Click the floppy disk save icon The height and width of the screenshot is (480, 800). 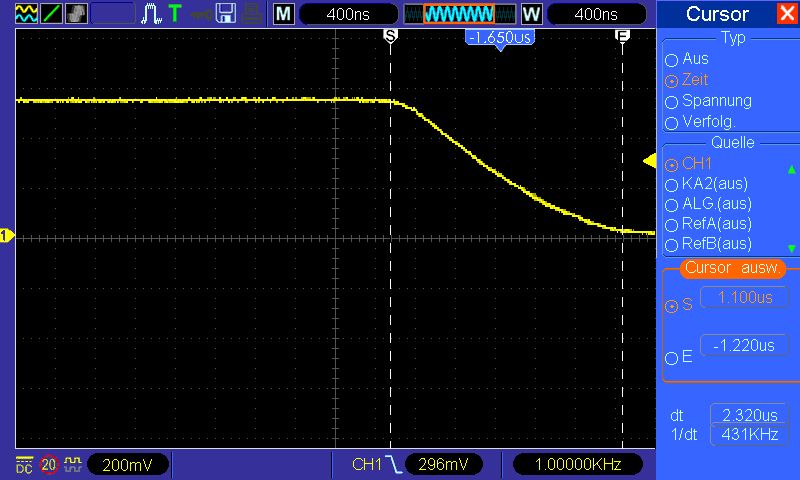pyautogui.click(x=226, y=14)
